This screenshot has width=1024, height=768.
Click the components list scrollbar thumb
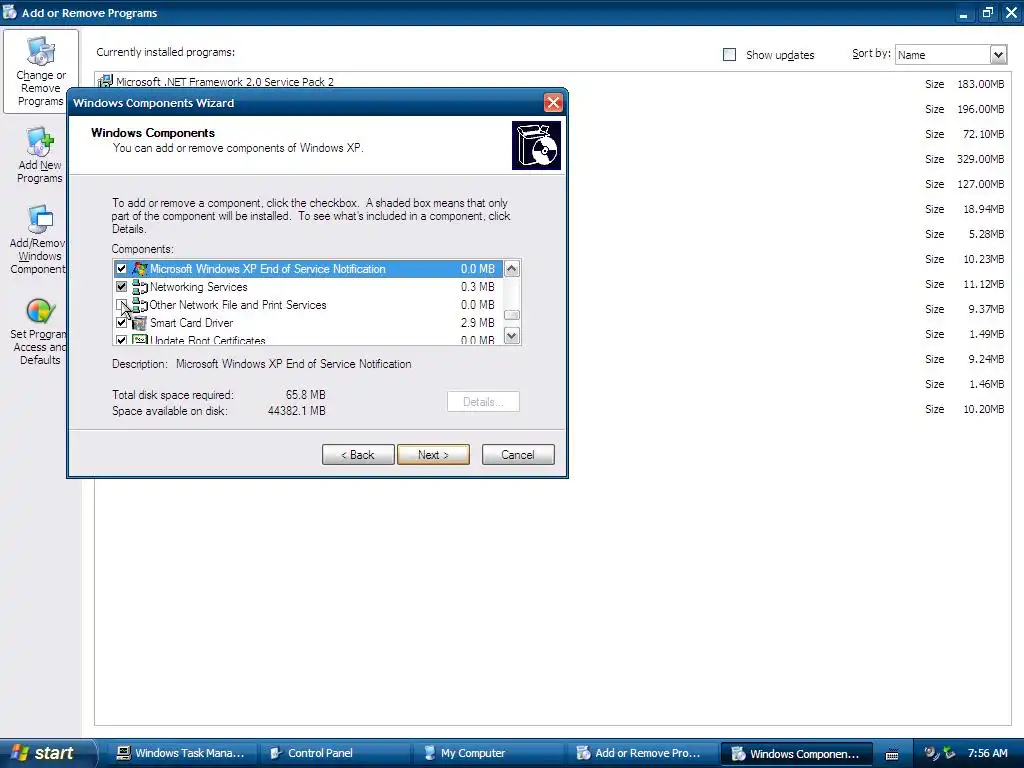tap(512, 315)
